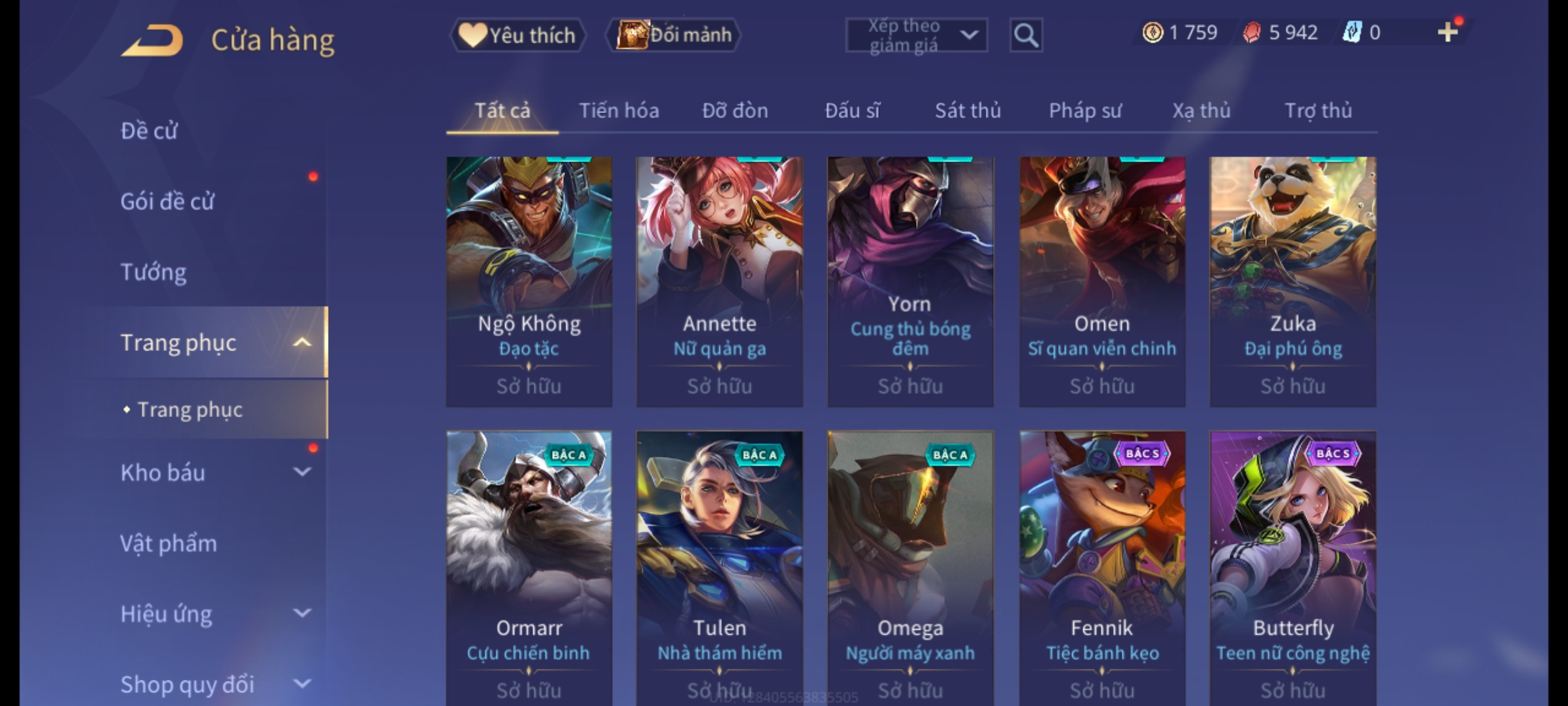
Task: Tap the red ruby currency icon
Action: tap(1251, 33)
